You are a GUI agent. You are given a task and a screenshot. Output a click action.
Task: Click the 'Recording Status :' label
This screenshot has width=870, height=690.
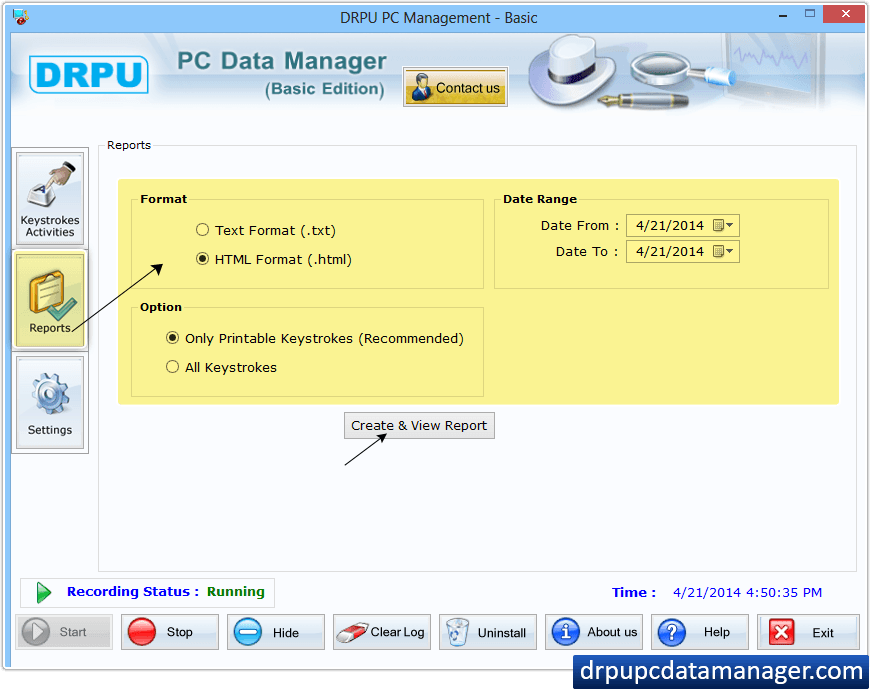(133, 592)
